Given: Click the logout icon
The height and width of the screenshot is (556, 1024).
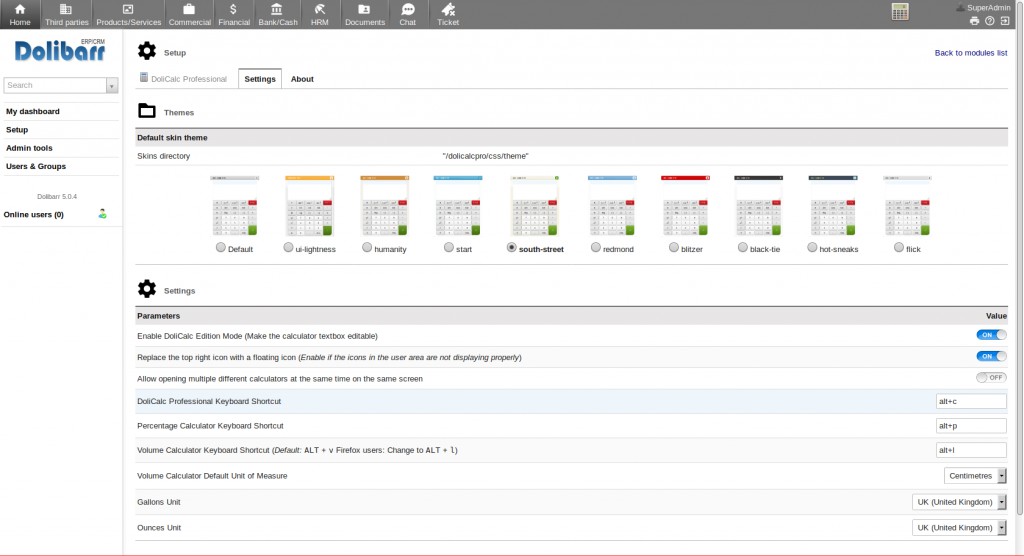Looking at the screenshot, I should pyautogui.click(x=1006, y=21).
